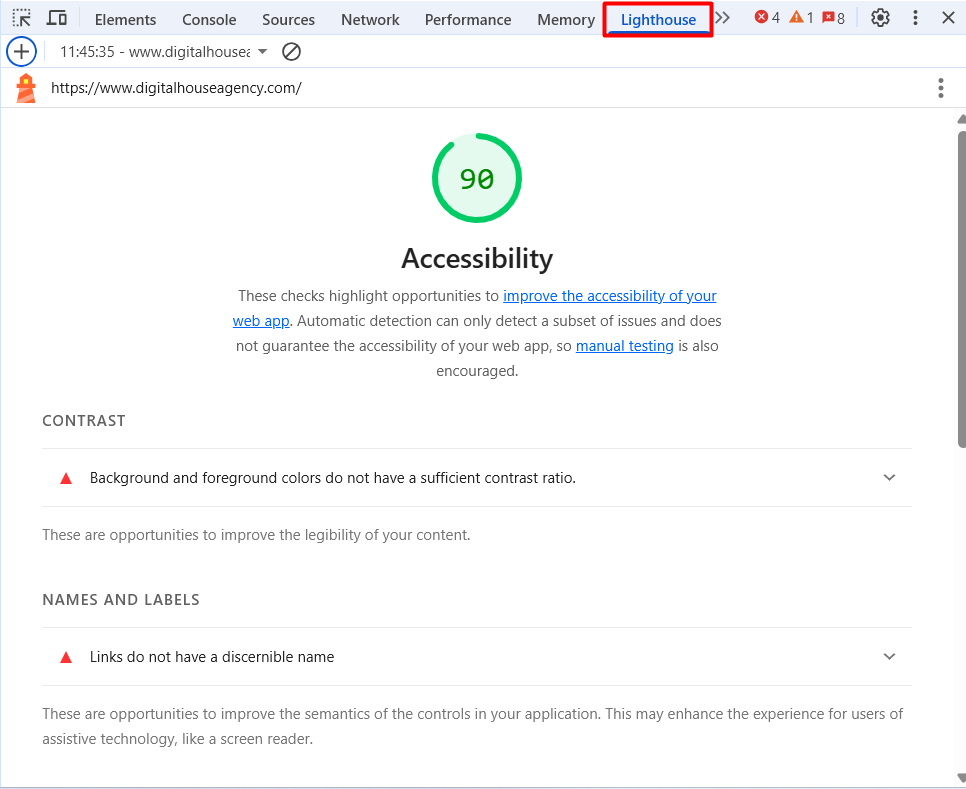This screenshot has width=966, height=789.
Task: Open DevTools three-dot customize menu
Action: click(916, 18)
